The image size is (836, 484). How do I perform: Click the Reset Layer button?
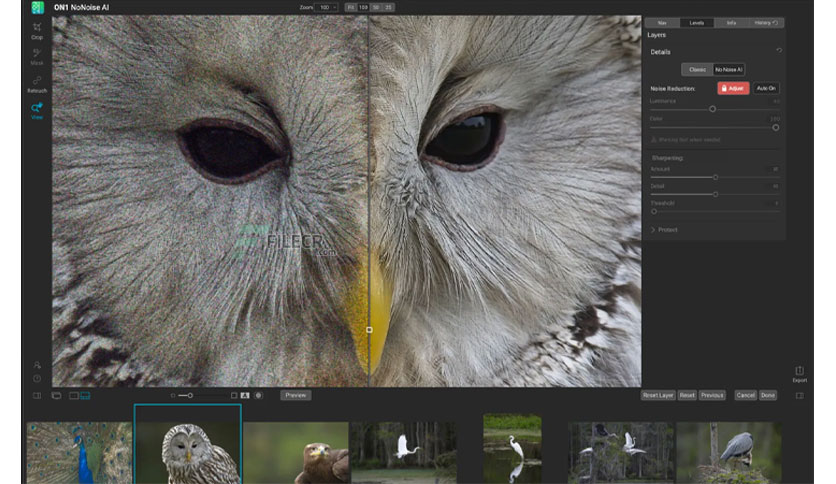coord(658,396)
